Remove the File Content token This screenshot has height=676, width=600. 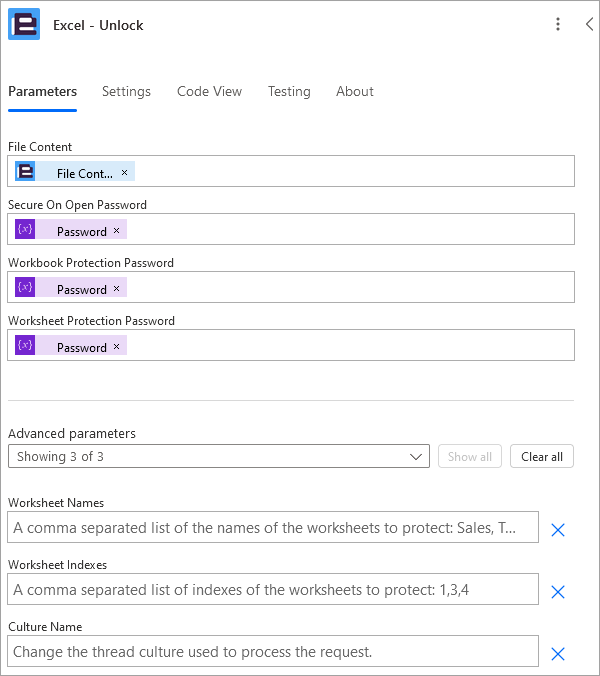pyautogui.click(x=124, y=172)
